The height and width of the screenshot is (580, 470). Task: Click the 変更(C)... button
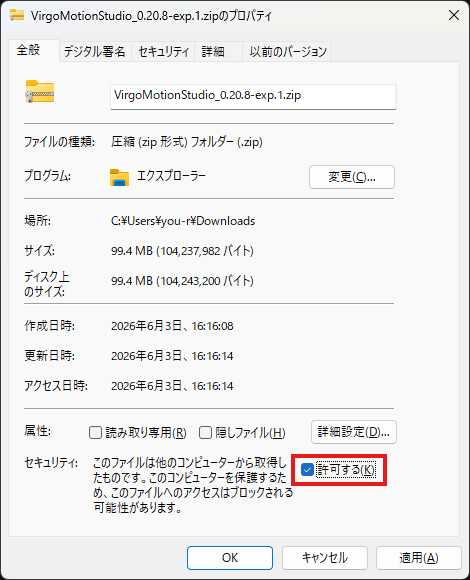pos(352,177)
